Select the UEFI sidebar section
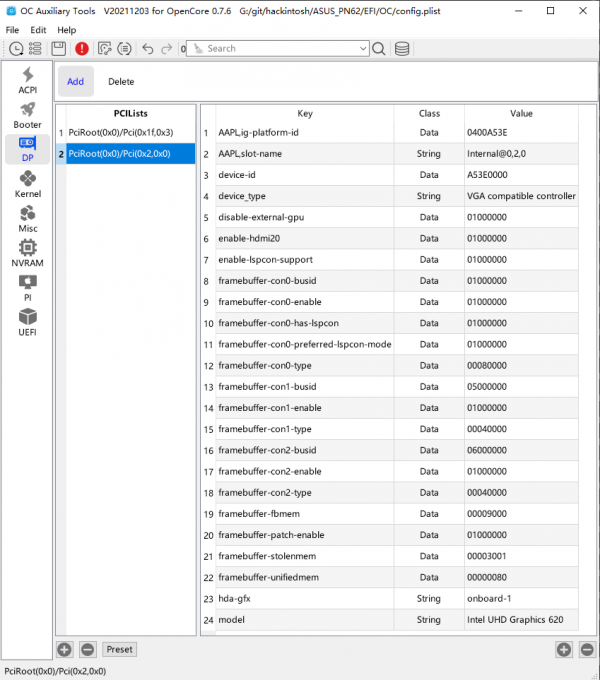 [28, 322]
